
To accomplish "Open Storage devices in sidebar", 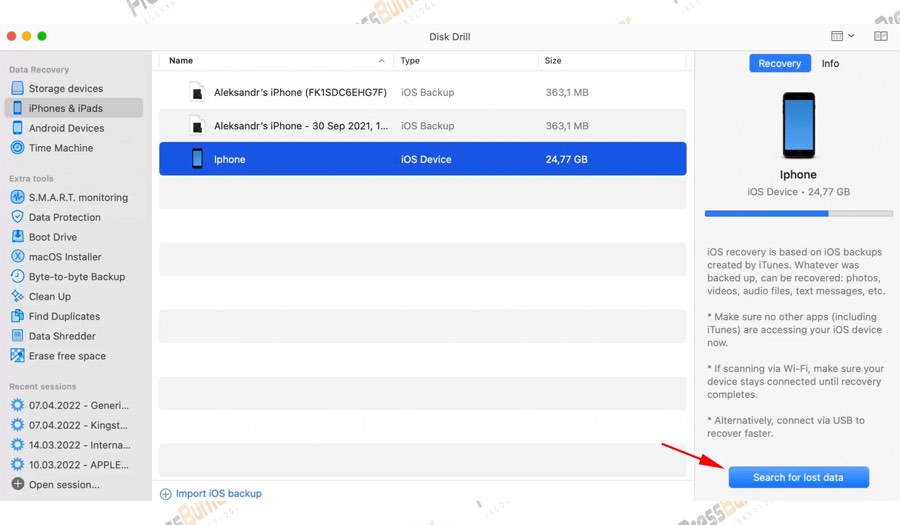I will [65, 88].
